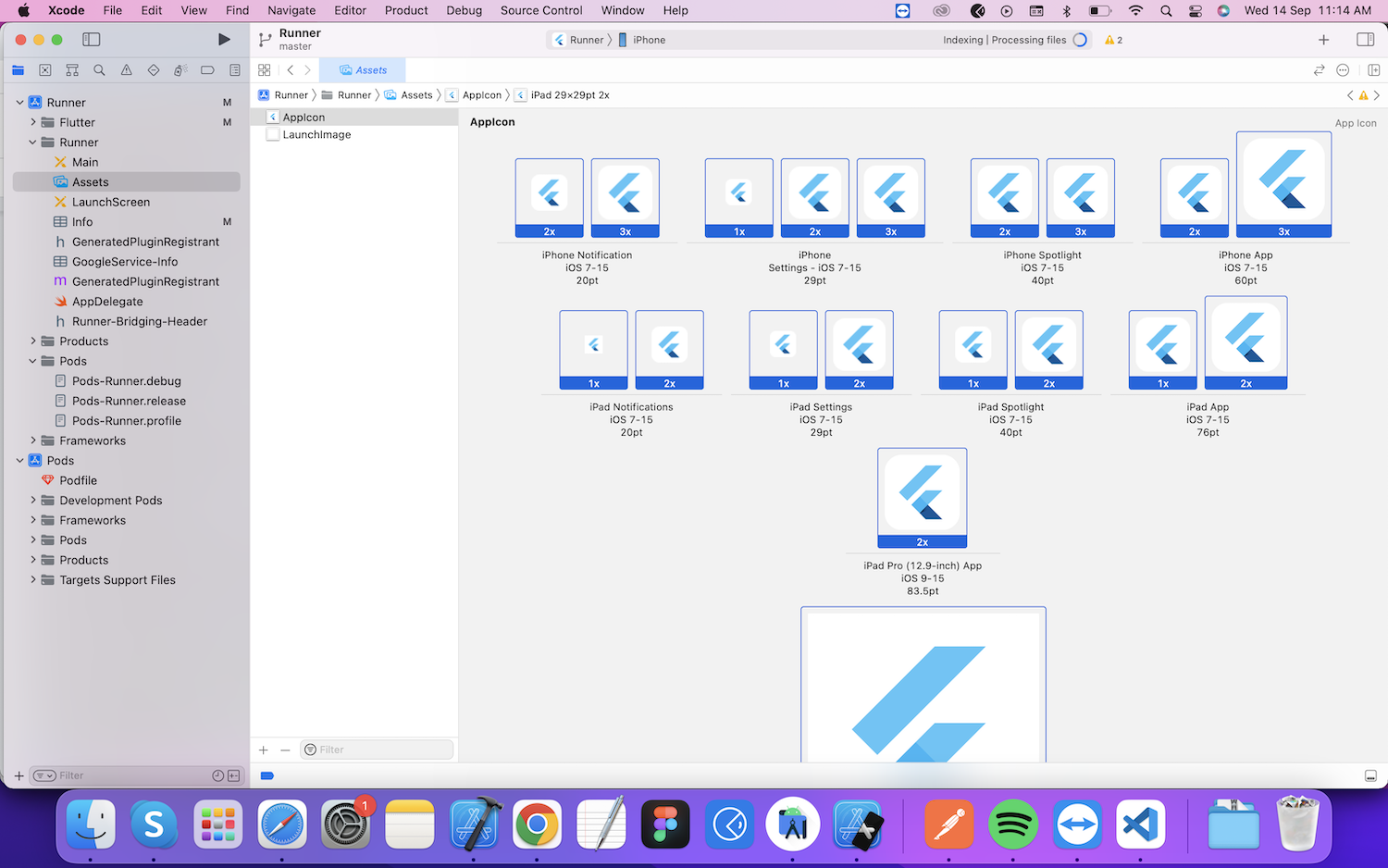
Task: Toggle the navigator sidebar
Action: tap(91, 40)
